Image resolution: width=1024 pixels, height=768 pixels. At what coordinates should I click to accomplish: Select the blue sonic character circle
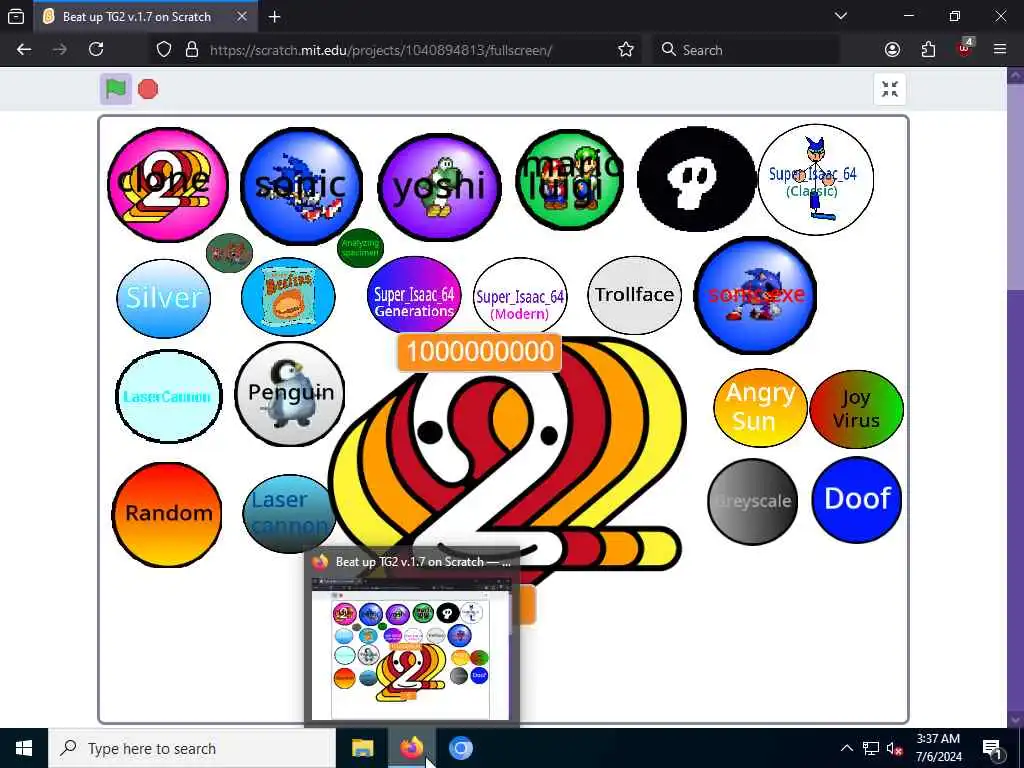[301, 185]
